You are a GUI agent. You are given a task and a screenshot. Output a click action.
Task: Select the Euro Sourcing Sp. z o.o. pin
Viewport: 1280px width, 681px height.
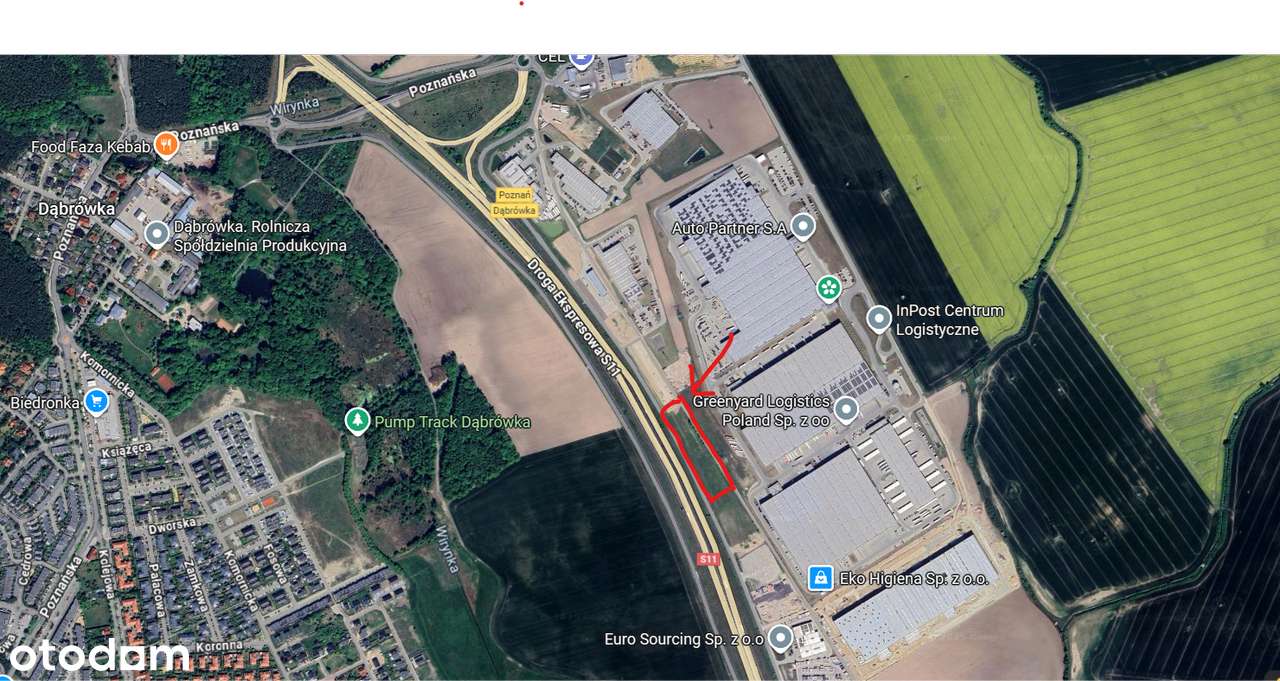coord(780,637)
